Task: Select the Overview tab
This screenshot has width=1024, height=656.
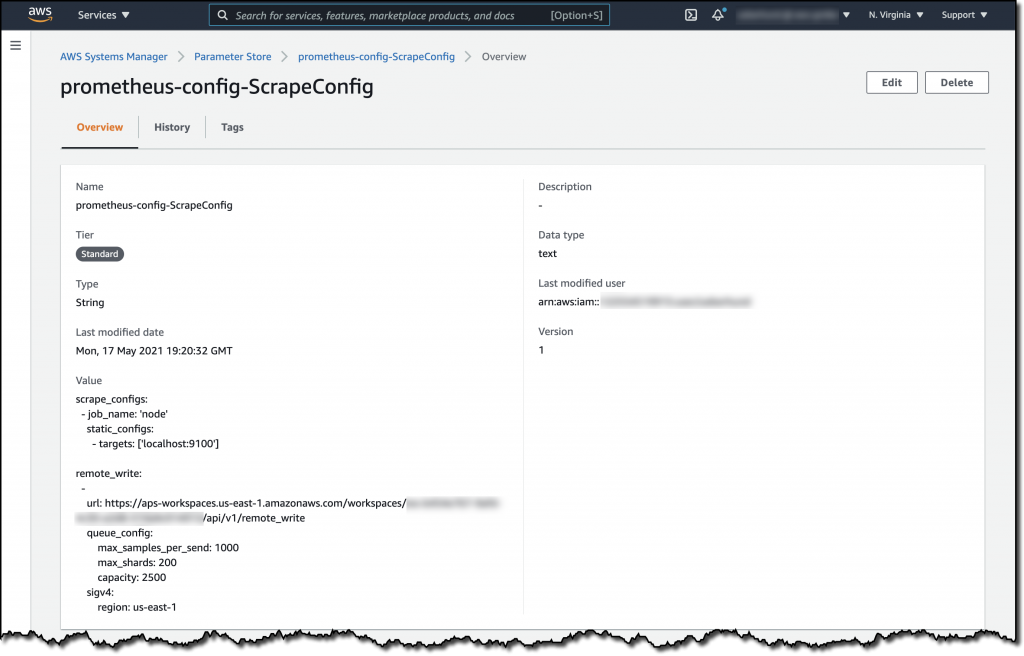Action: (x=99, y=127)
